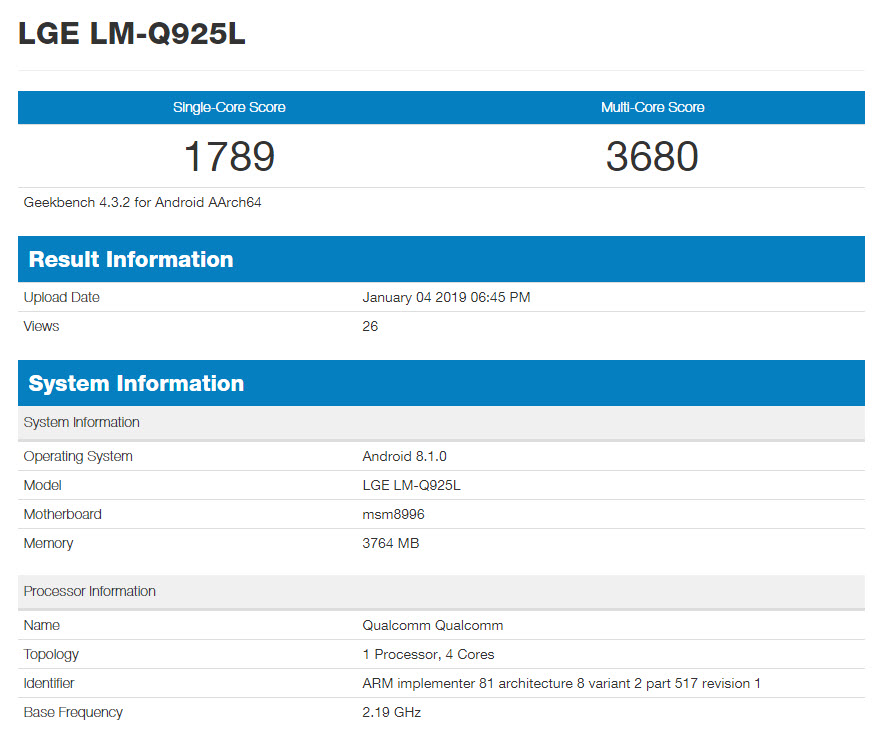Select the "Upload Date" row label
This screenshot has height=733, width=873.
(x=61, y=297)
